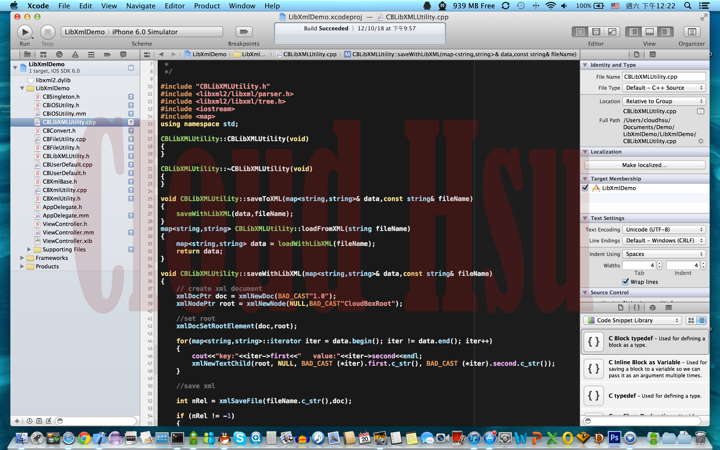Open the Code Snippet Library dropdown
The width and height of the screenshot is (720, 450).
[x=632, y=320]
